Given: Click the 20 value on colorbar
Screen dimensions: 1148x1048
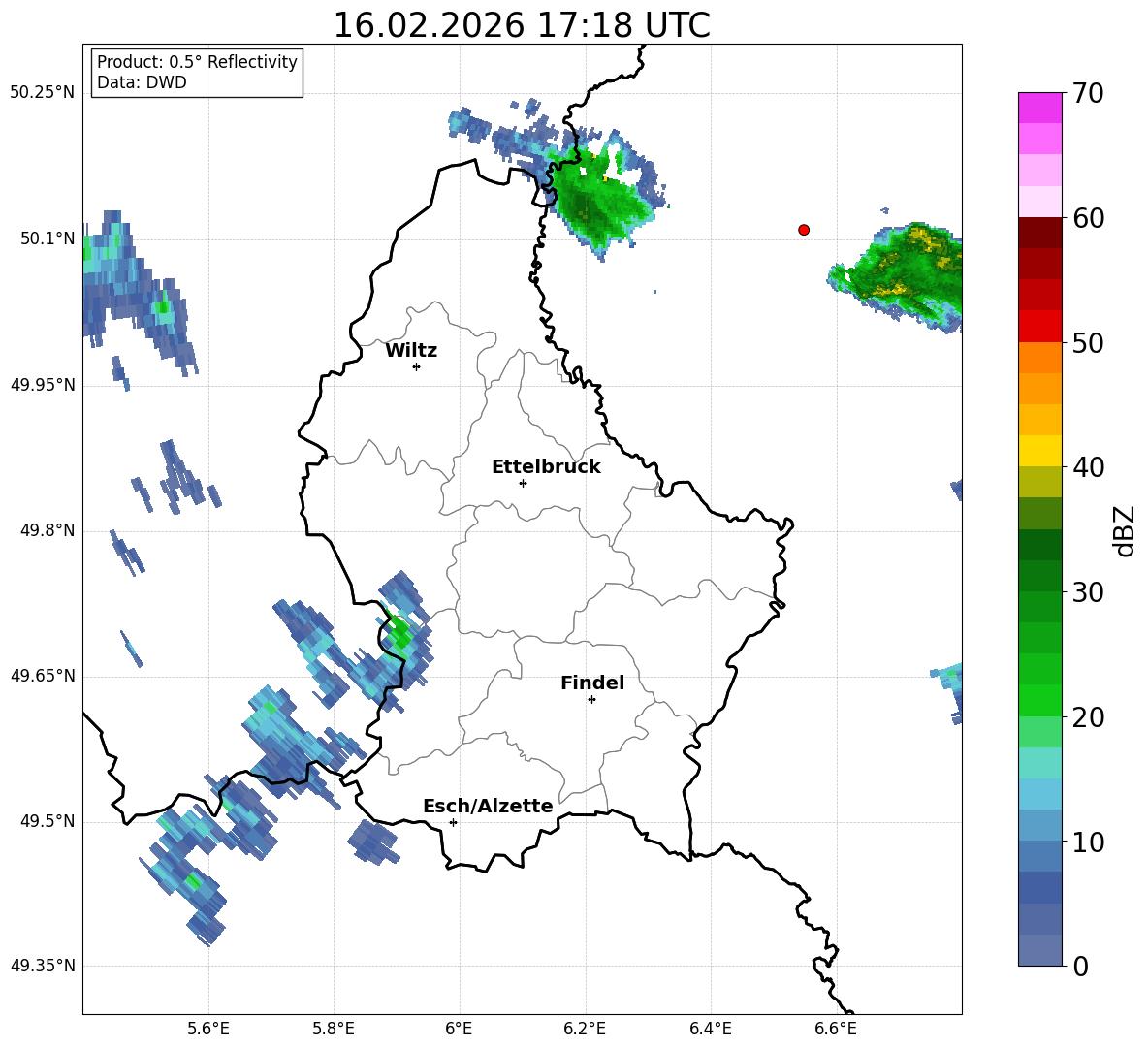Looking at the screenshot, I should click(1088, 716).
